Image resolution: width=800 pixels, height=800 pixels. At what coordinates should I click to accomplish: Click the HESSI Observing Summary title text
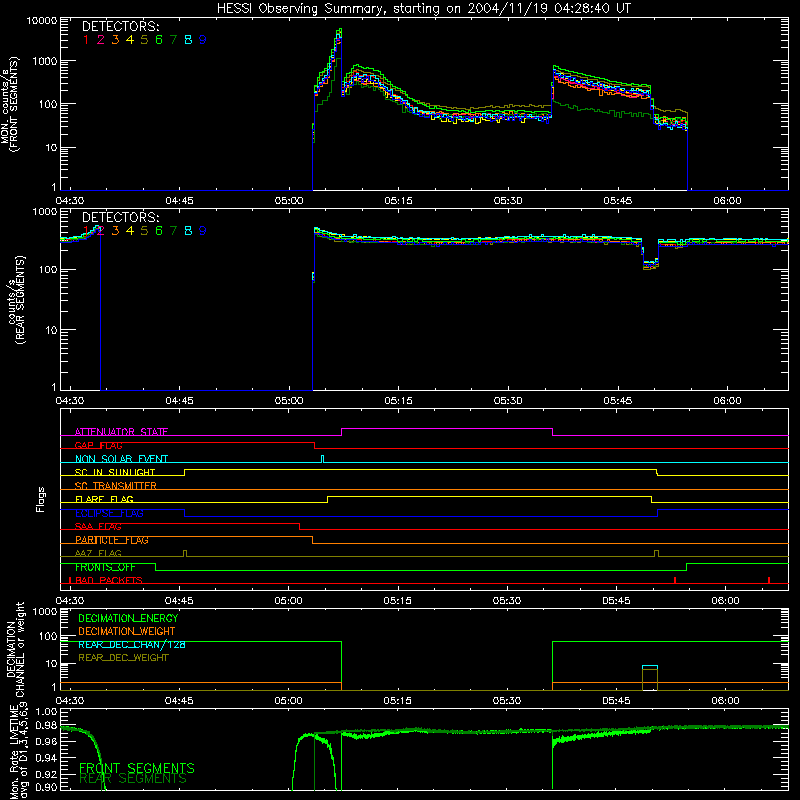click(x=423, y=8)
